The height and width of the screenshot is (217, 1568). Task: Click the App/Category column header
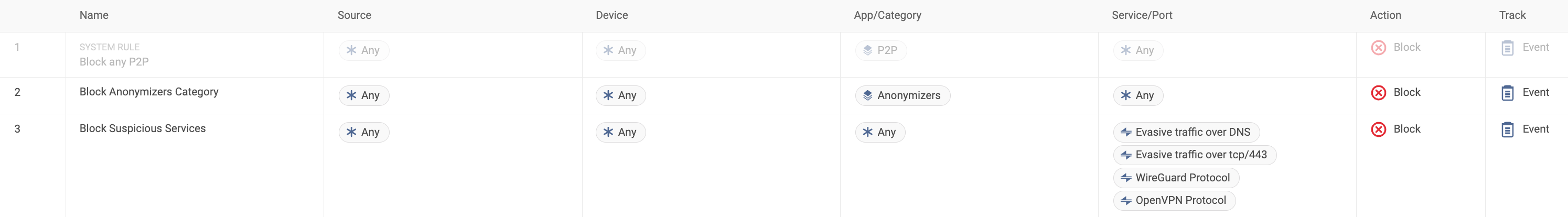[887, 15]
